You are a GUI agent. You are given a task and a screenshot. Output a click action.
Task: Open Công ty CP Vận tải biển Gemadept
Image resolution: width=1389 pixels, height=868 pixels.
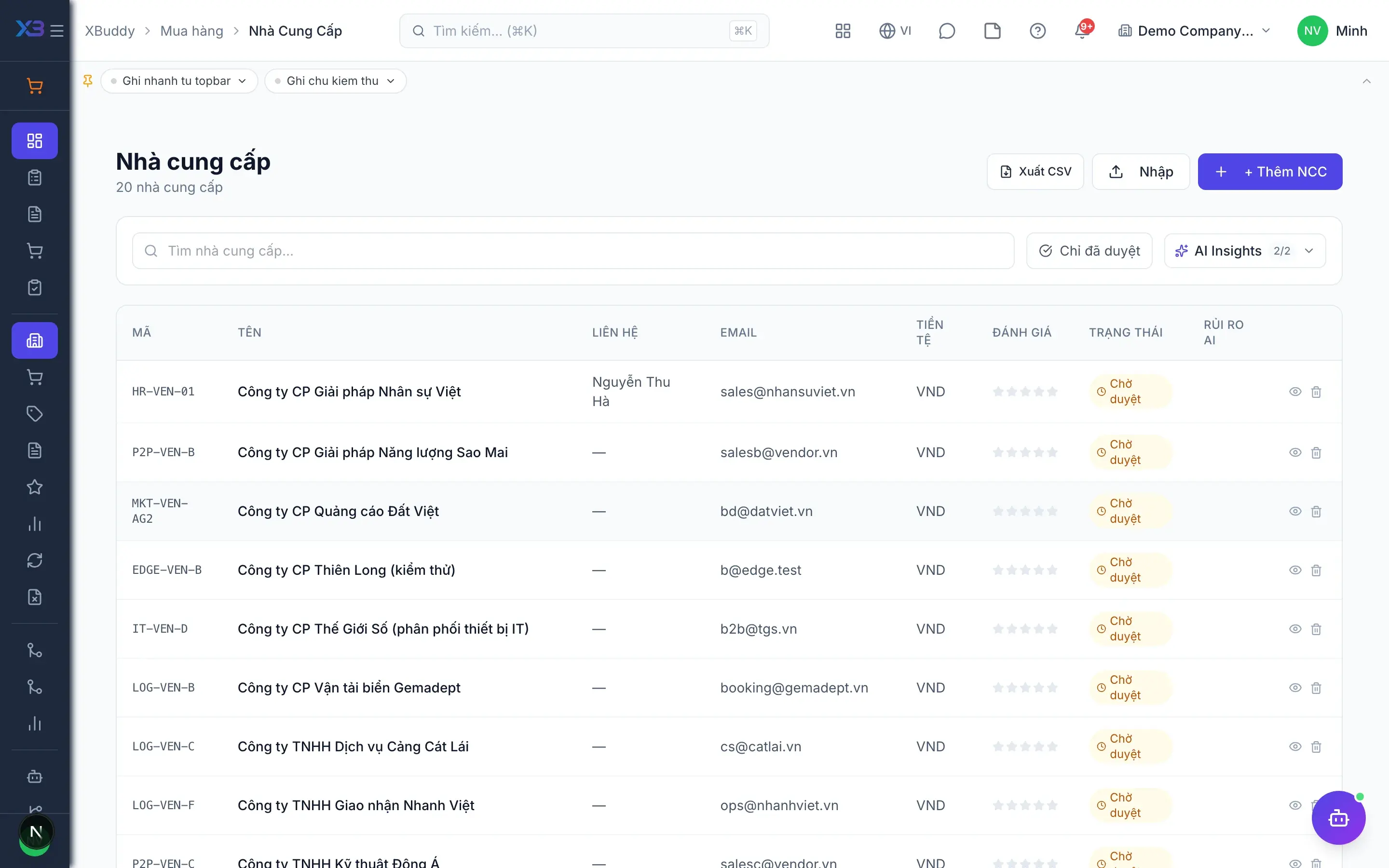click(349, 688)
